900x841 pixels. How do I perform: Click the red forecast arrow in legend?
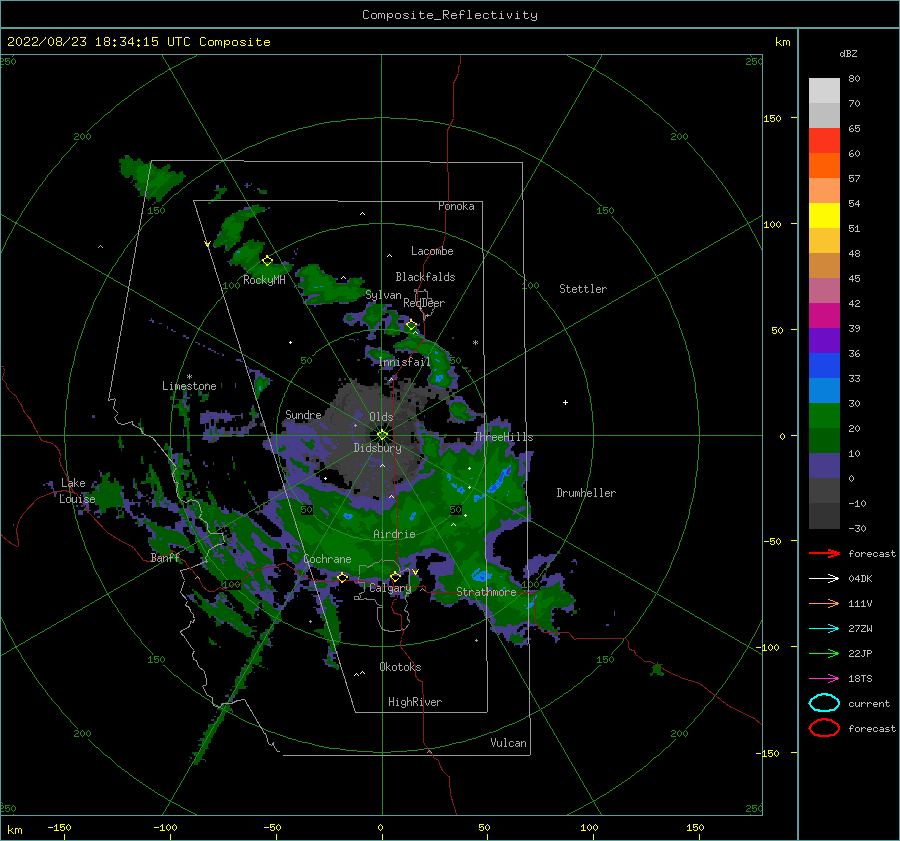pos(824,553)
